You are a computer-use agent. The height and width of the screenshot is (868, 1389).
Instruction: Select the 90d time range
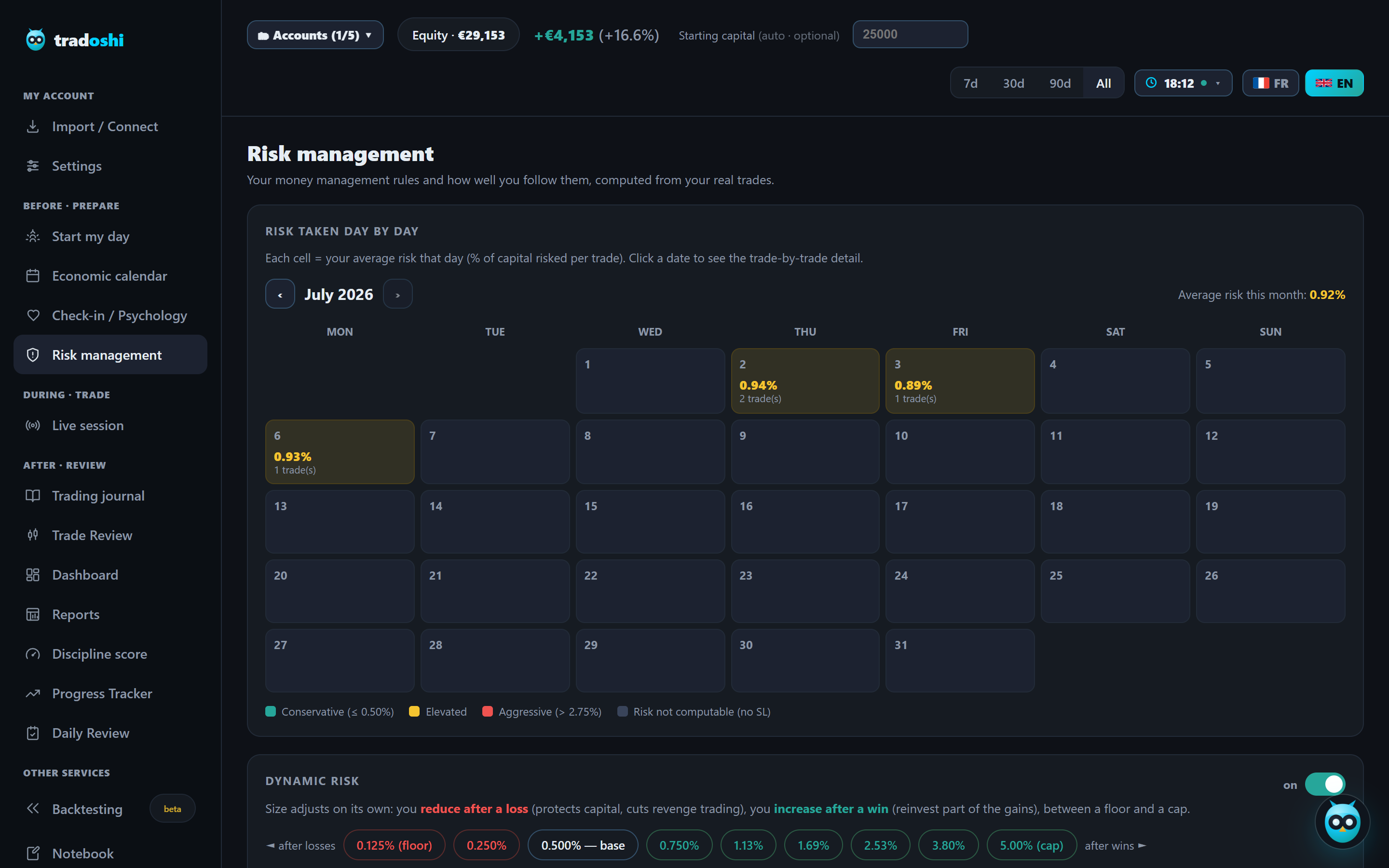tap(1060, 83)
